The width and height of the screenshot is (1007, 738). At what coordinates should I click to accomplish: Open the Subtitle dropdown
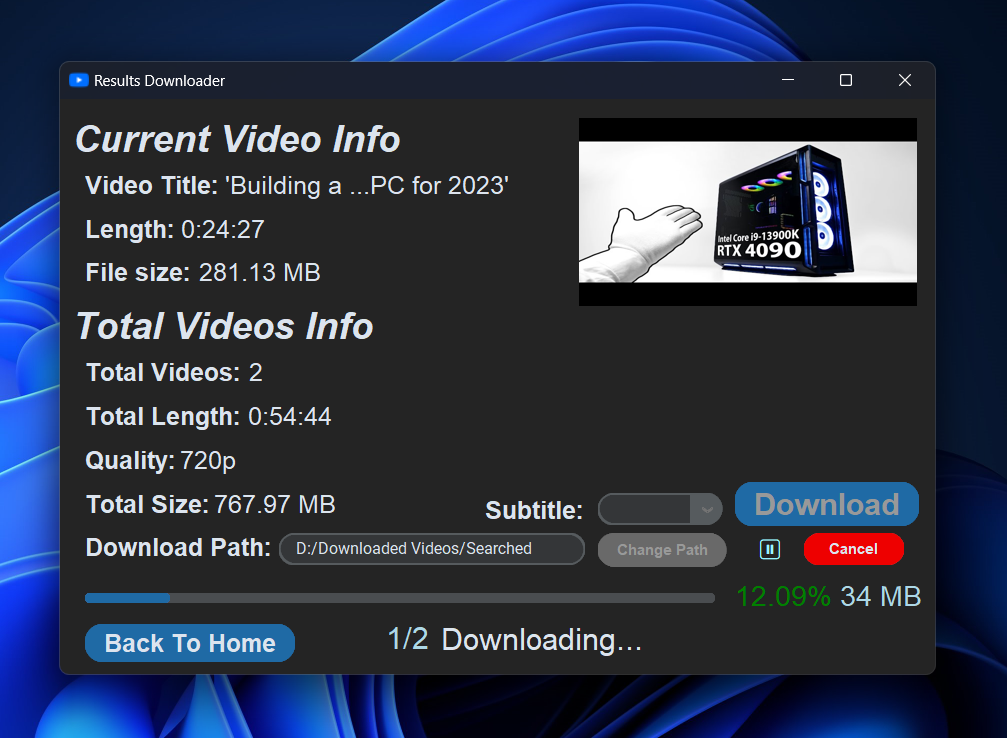(x=660, y=509)
